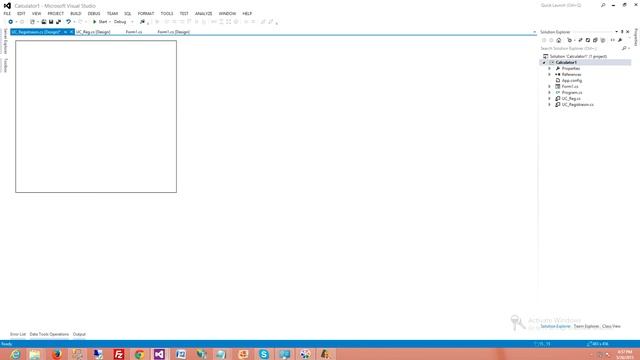
Task: Switch to the Team Explorer tab
Action: 586,326
